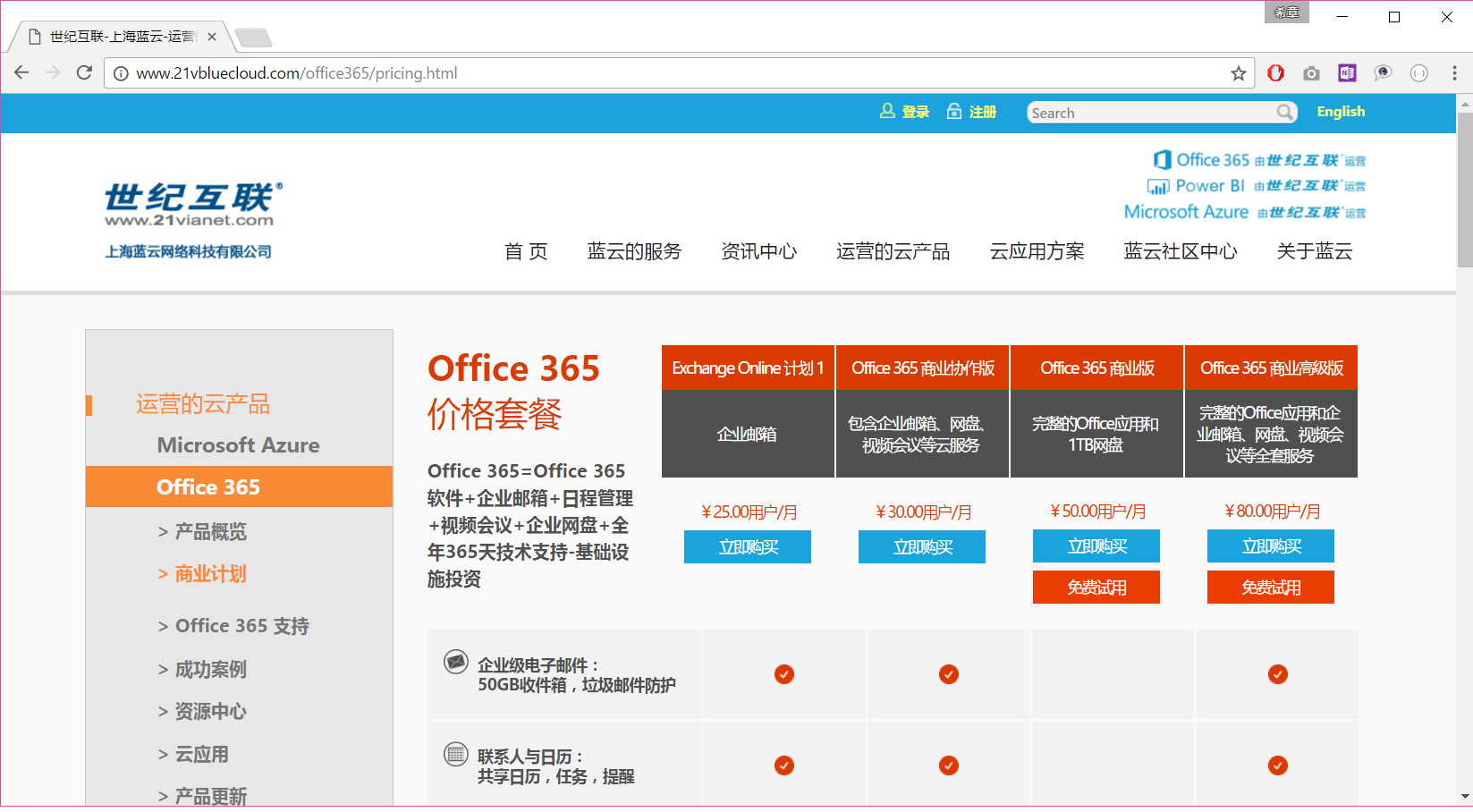
Task: Click 免费试用 for Office 365 商业版
Action: click(x=1096, y=588)
